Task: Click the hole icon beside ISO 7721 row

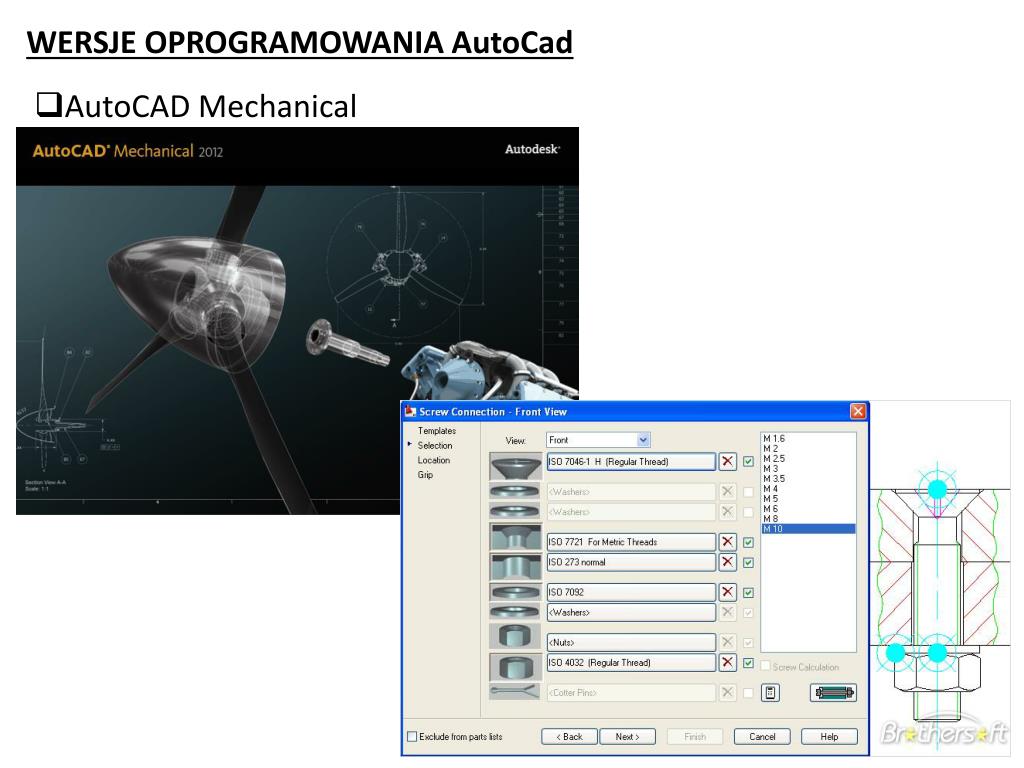Action: coord(515,537)
